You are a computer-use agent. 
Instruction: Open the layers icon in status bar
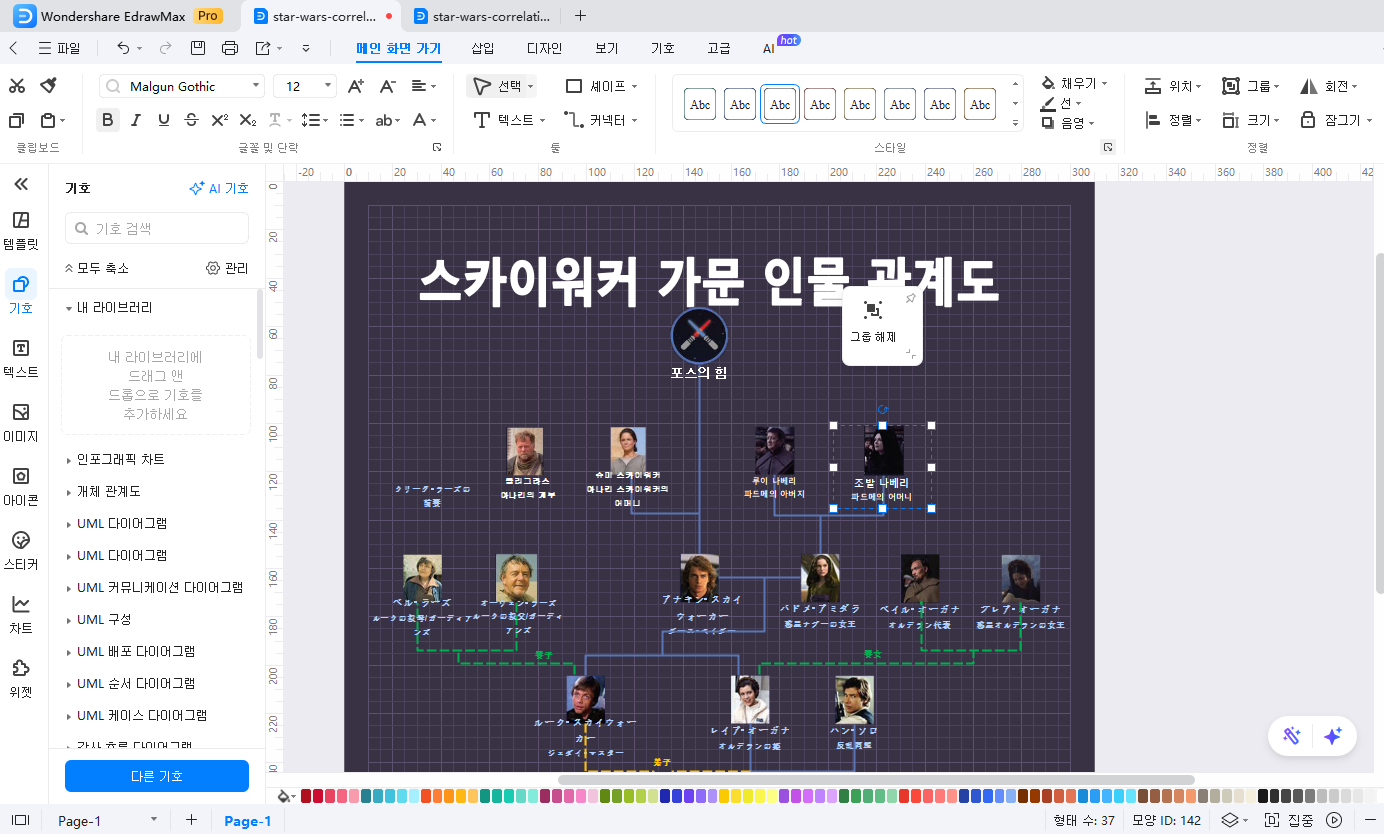[1230, 820]
